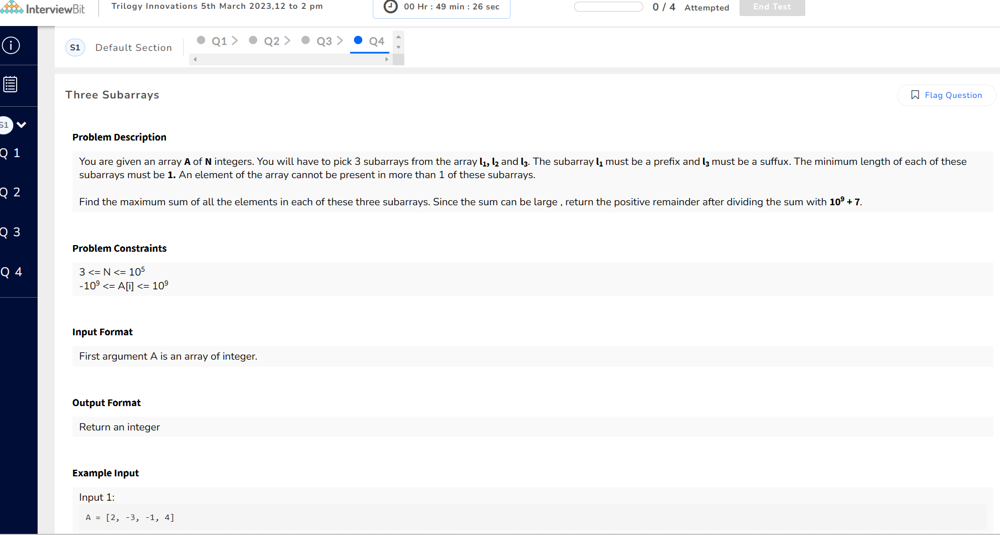Open the info icon in the sidebar
This screenshot has height=535, width=1000.
tap(11, 45)
